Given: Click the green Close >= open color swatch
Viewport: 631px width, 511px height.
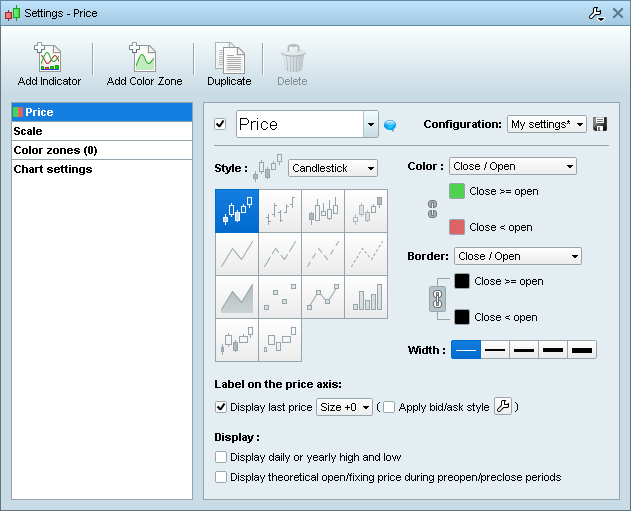Looking at the screenshot, I should (457, 191).
